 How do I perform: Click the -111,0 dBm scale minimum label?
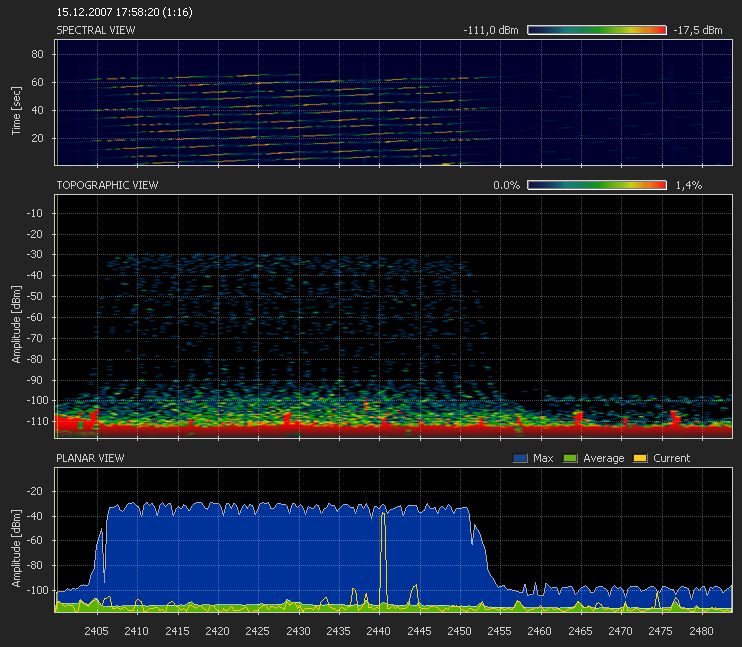[x=491, y=30]
